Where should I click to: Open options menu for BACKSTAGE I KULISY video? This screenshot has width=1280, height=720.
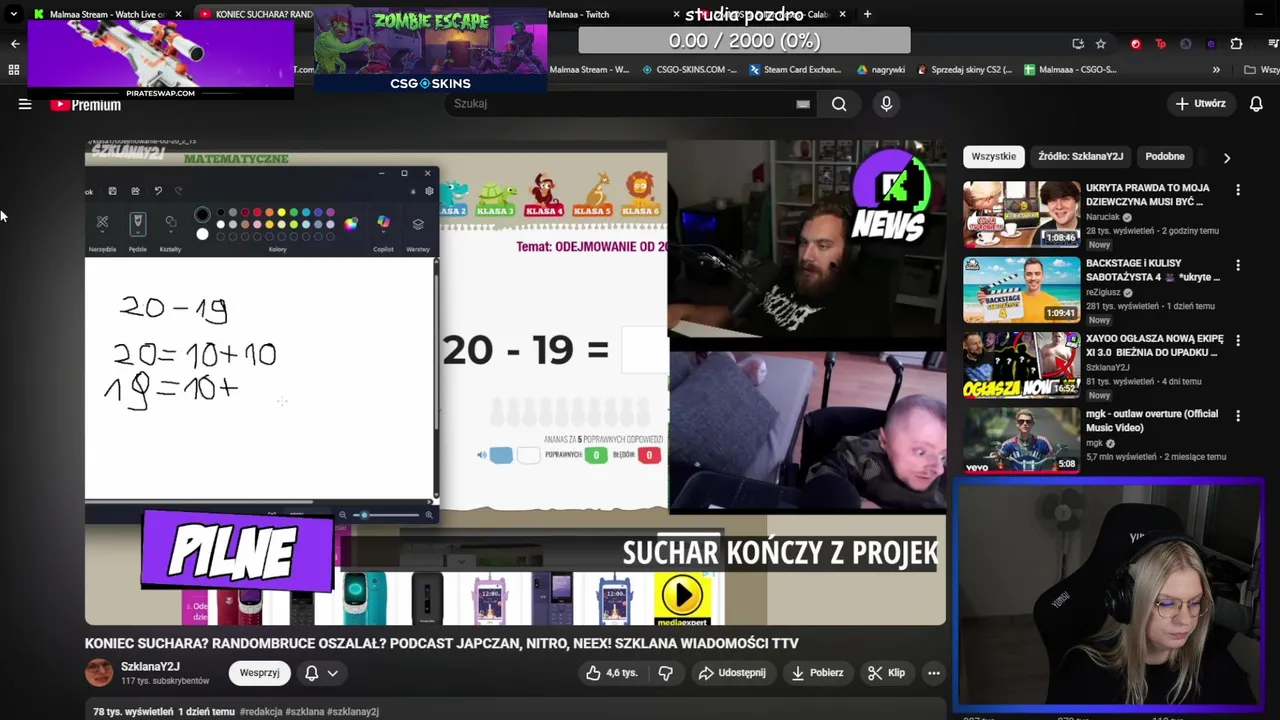(x=1238, y=265)
